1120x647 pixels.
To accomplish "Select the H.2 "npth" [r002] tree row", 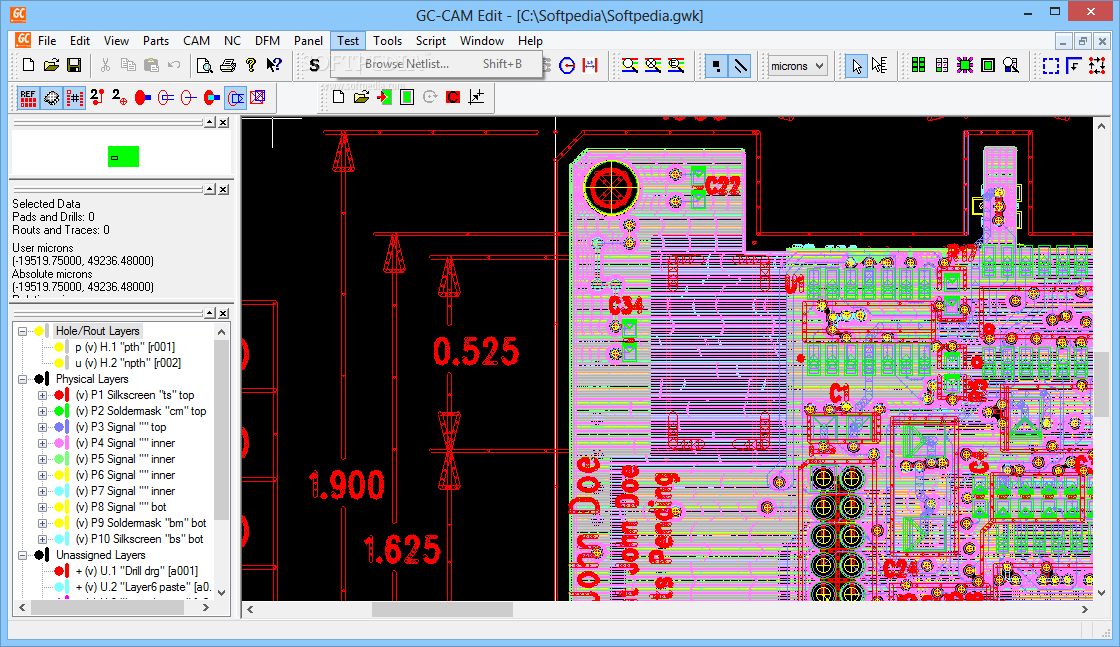I will (x=127, y=363).
